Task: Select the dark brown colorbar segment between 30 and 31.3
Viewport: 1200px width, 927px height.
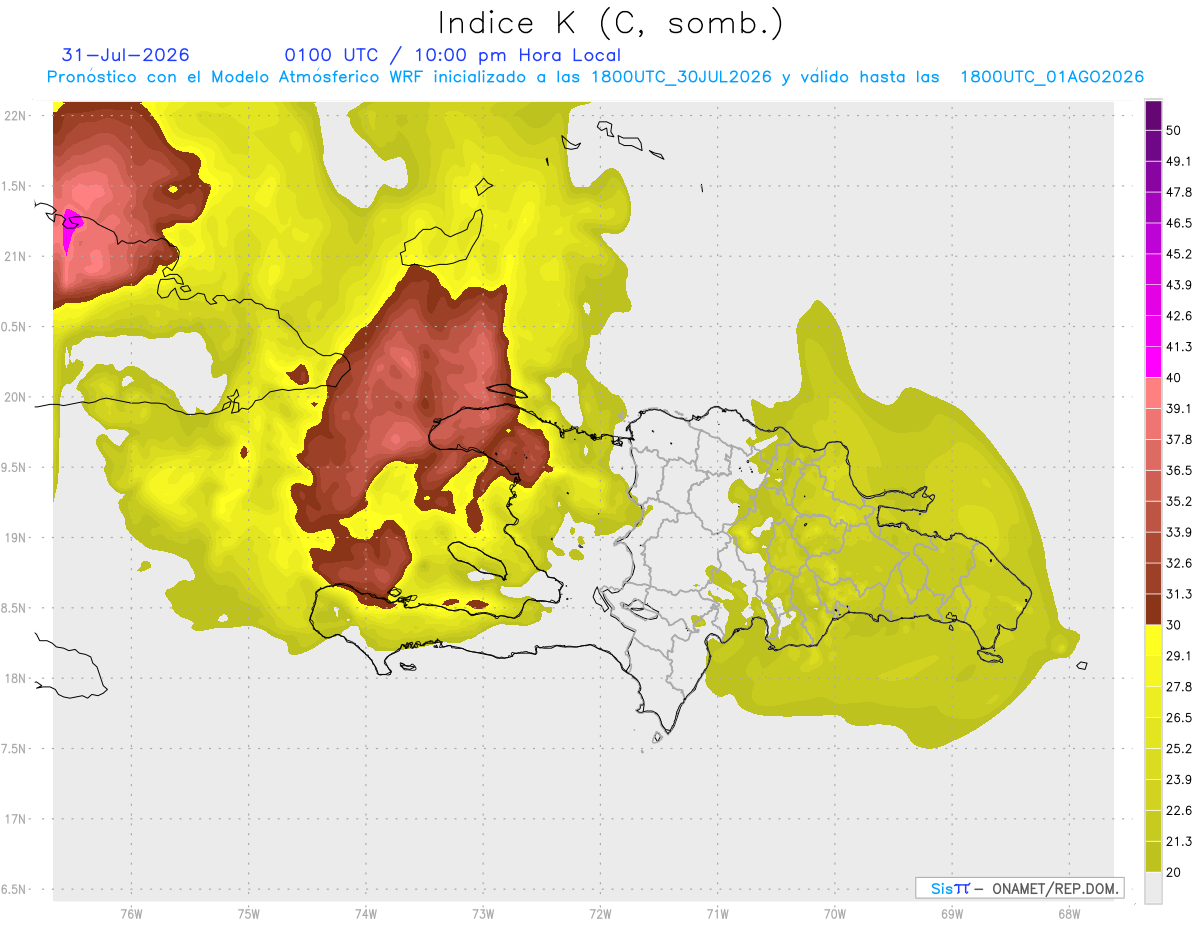Action: click(1153, 609)
